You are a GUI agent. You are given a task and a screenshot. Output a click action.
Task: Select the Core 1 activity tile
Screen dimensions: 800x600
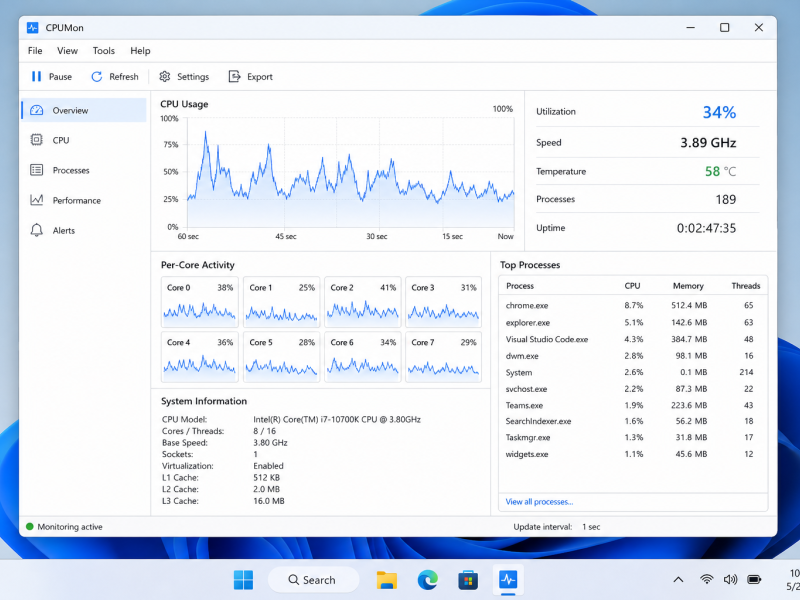click(282, 302)
